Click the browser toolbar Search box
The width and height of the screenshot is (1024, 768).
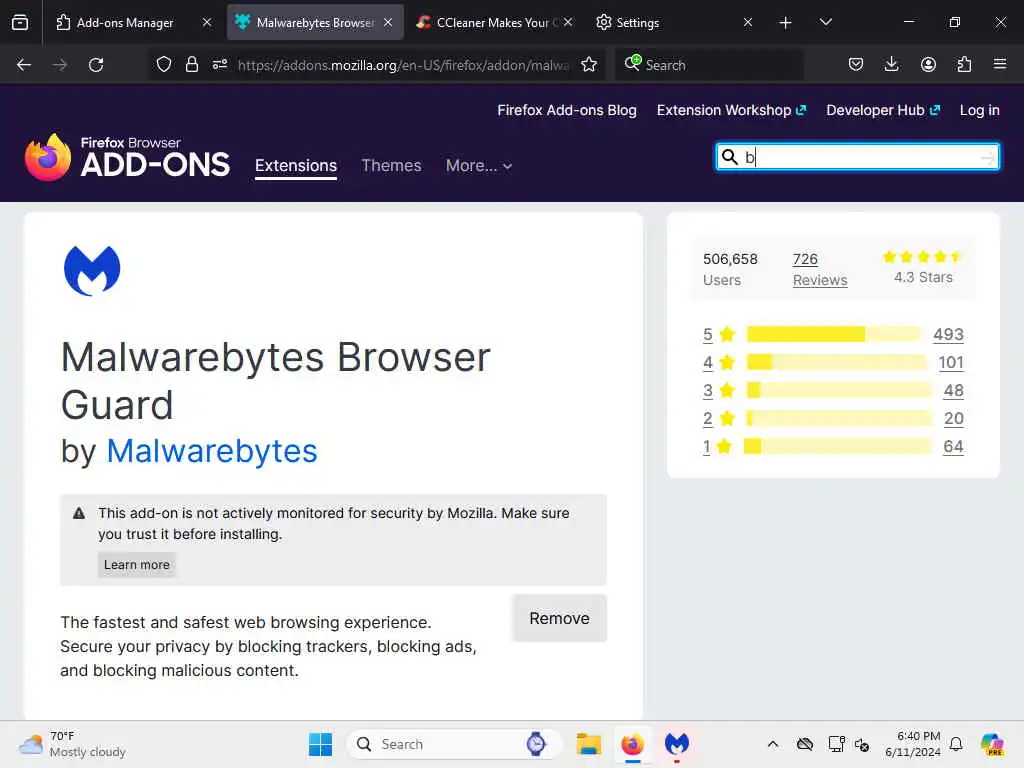point(709,65)
